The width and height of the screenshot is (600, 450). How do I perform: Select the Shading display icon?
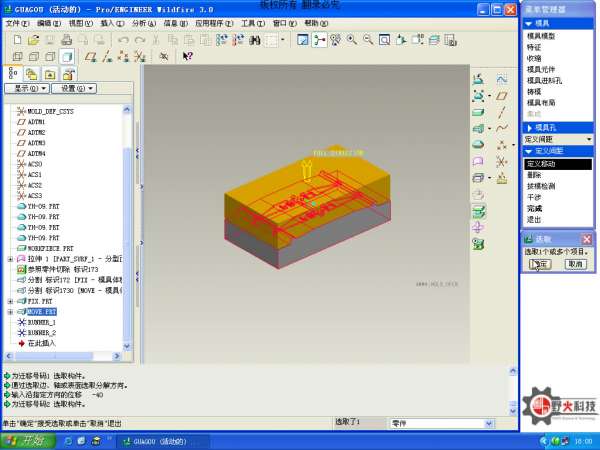(x=67, y=57)
